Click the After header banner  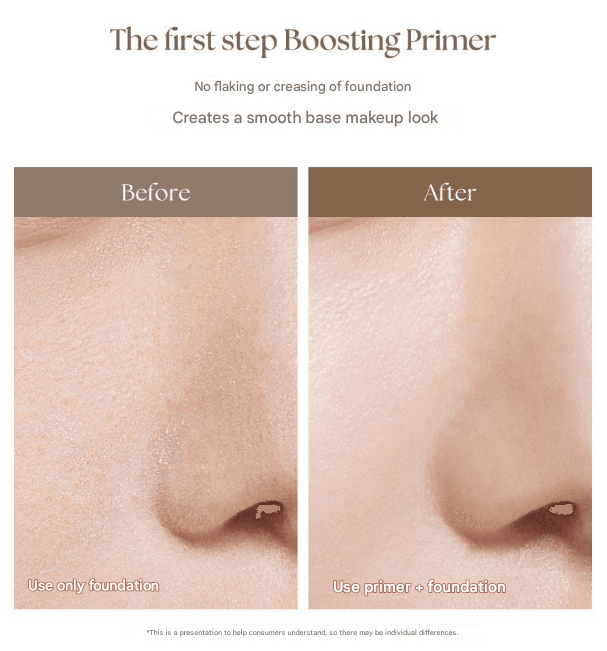point(450,192)
